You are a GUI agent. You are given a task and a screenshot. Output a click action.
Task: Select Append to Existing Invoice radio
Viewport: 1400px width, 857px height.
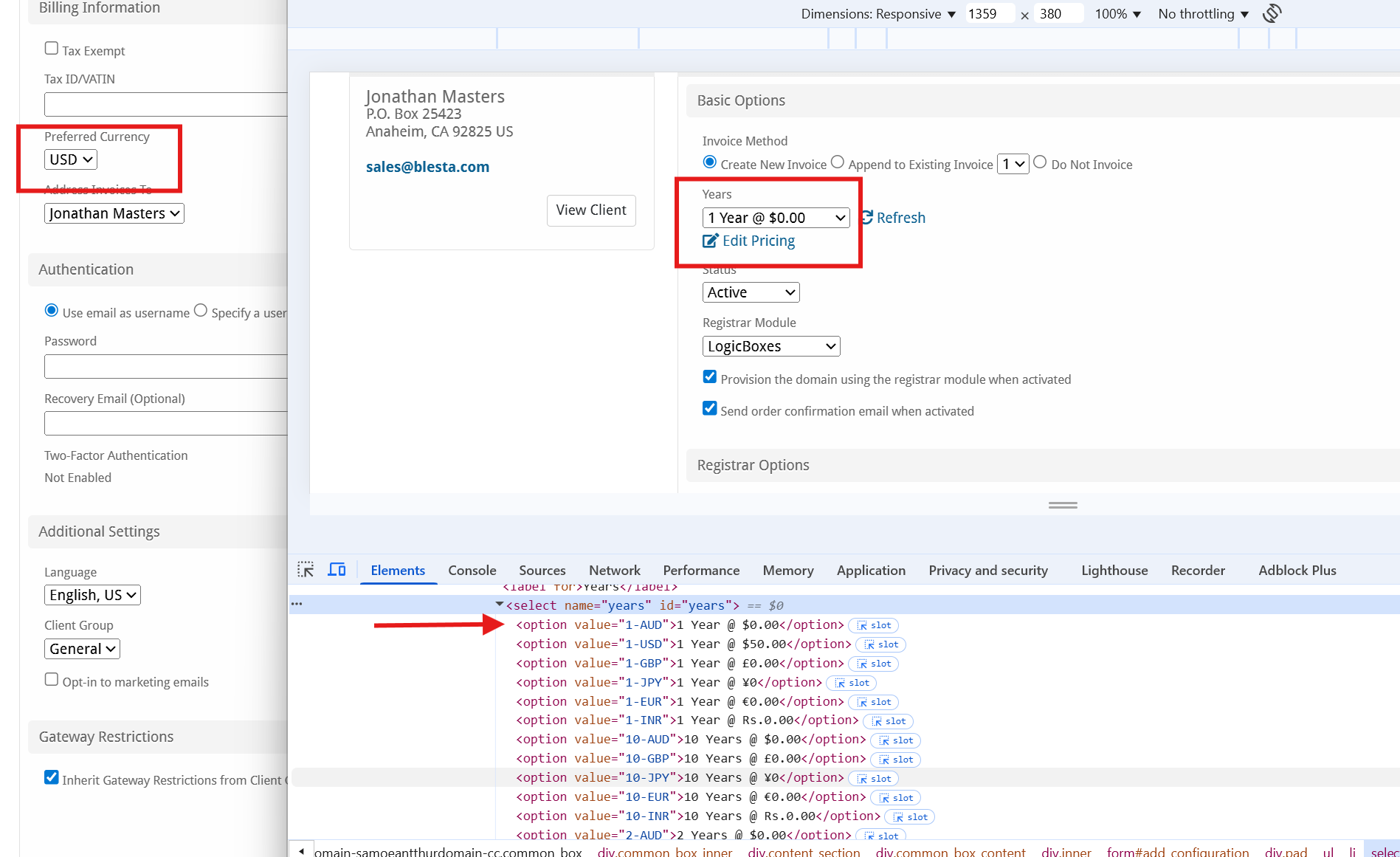click(837, 162)
